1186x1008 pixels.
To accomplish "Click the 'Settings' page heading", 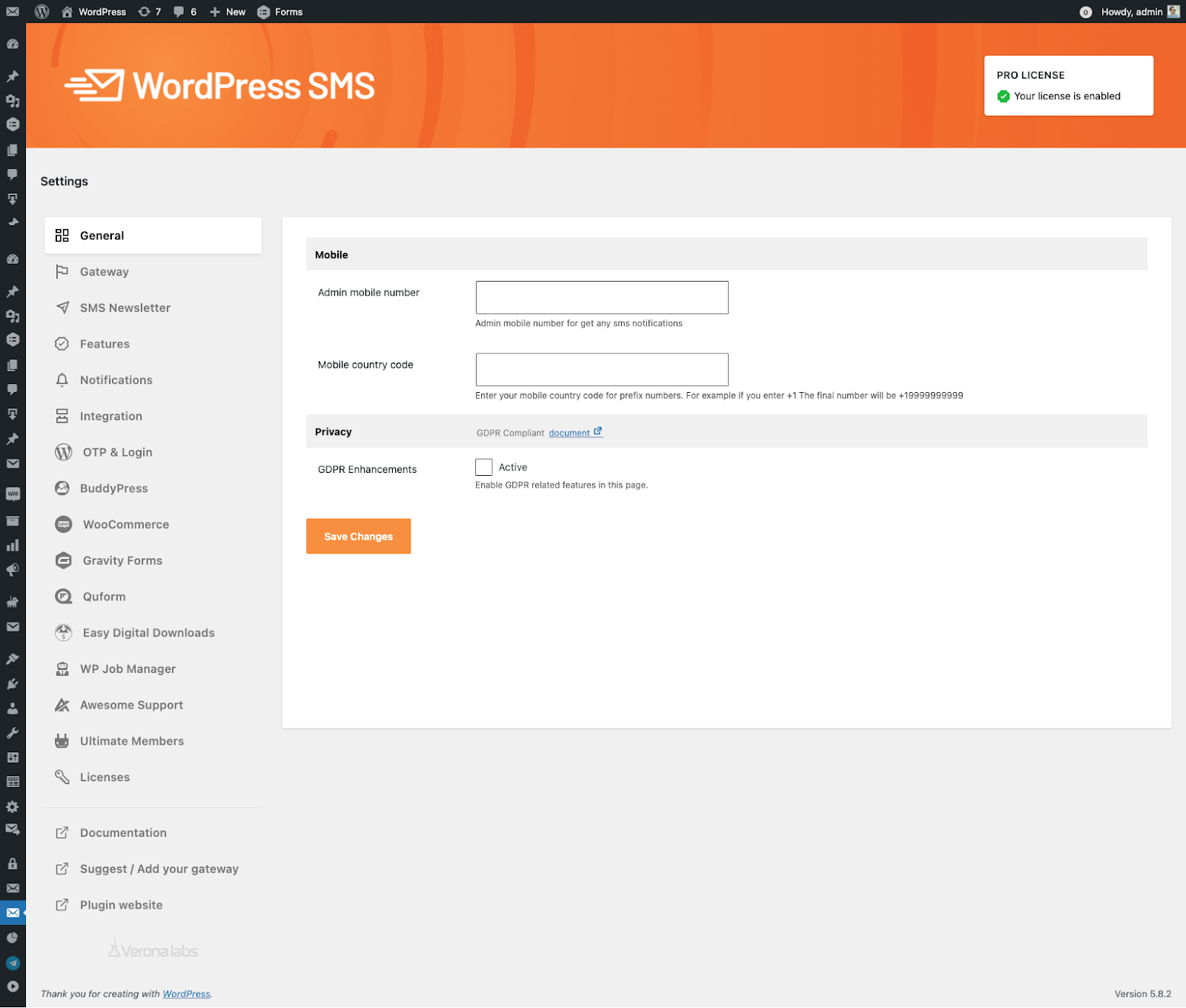I will pyautogui.click(x=64, y=182).
